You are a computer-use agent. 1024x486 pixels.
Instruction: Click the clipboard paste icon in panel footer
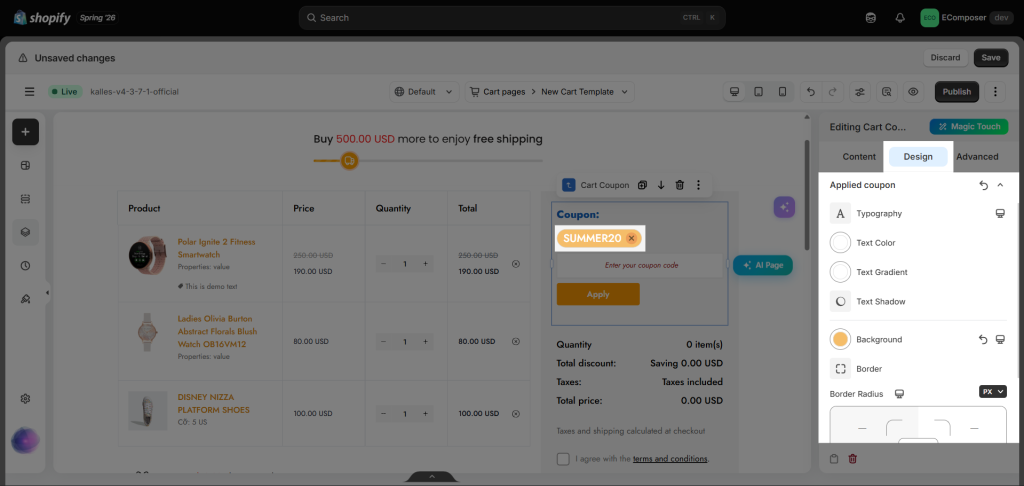pos(834,459)
